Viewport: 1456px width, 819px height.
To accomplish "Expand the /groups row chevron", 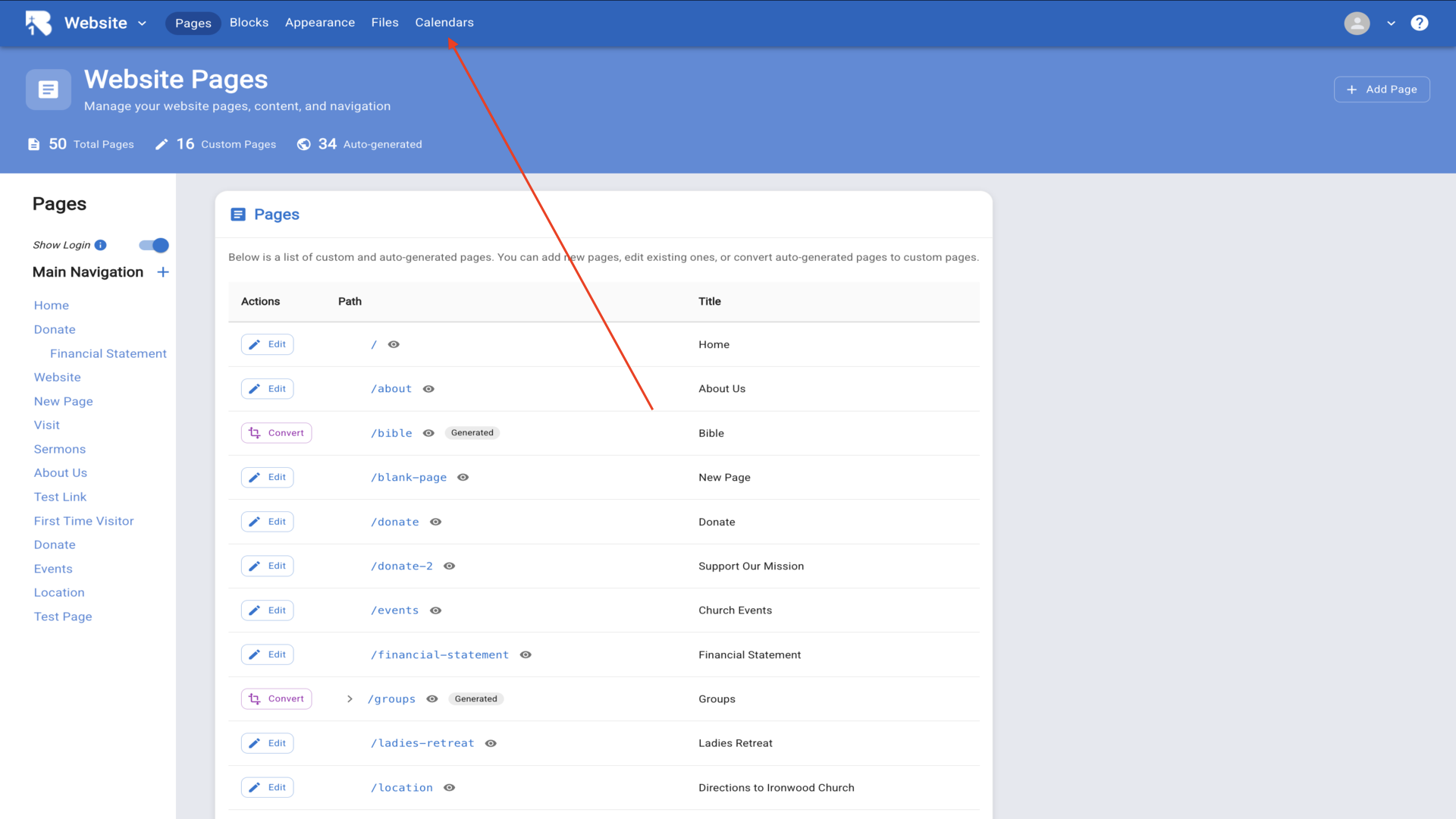I will tap(350, 699).
